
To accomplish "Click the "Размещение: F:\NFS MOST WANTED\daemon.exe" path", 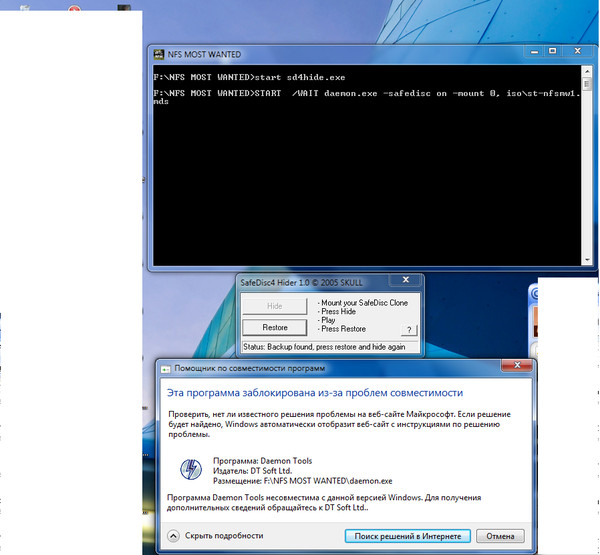I will pos(303,481).
